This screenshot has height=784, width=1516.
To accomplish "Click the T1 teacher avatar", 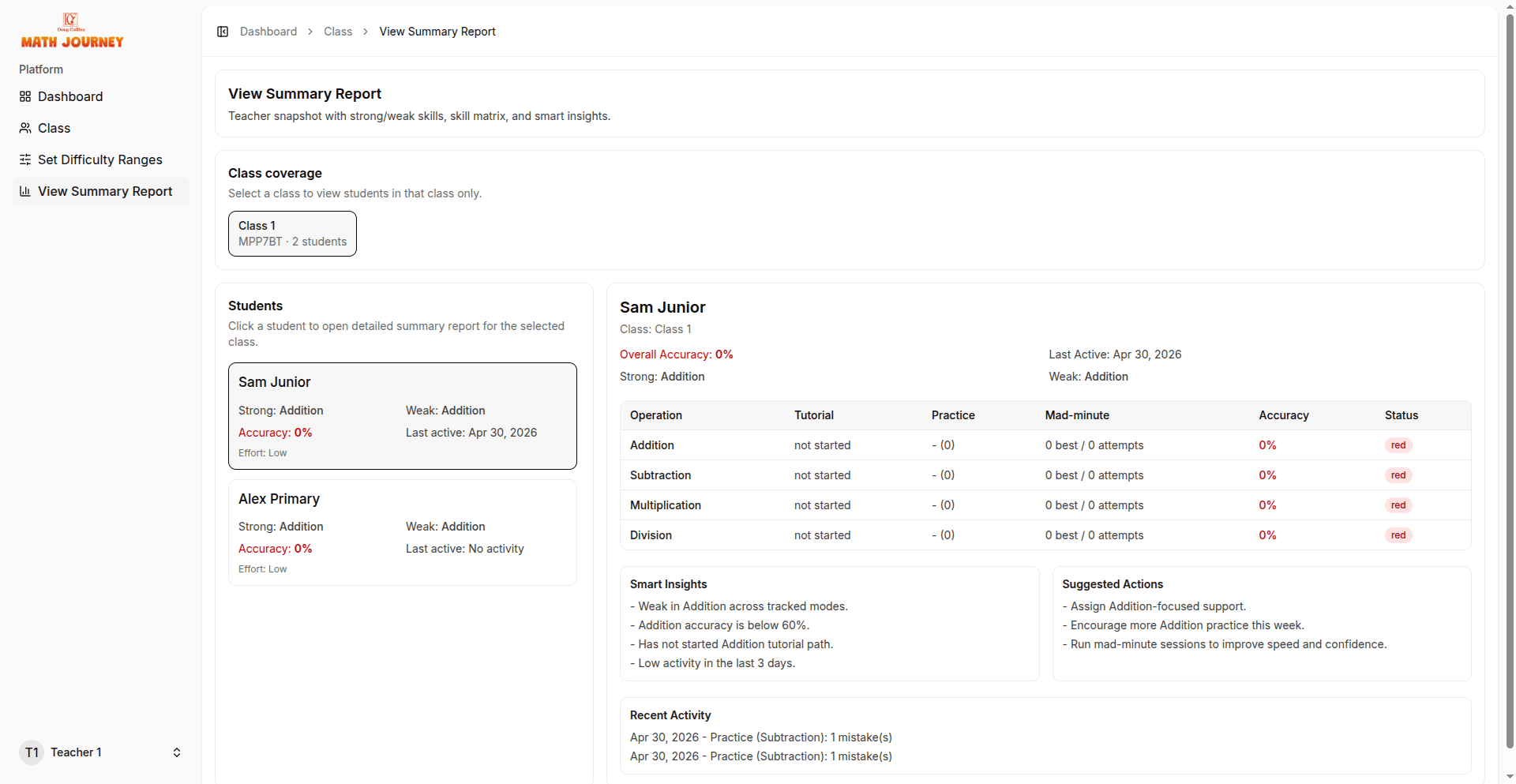I will click(x=32, y=752).
